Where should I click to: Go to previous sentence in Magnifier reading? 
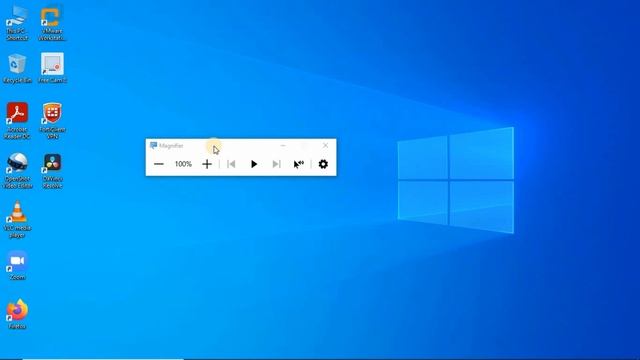pyautogui.click(x=231, y=164)
